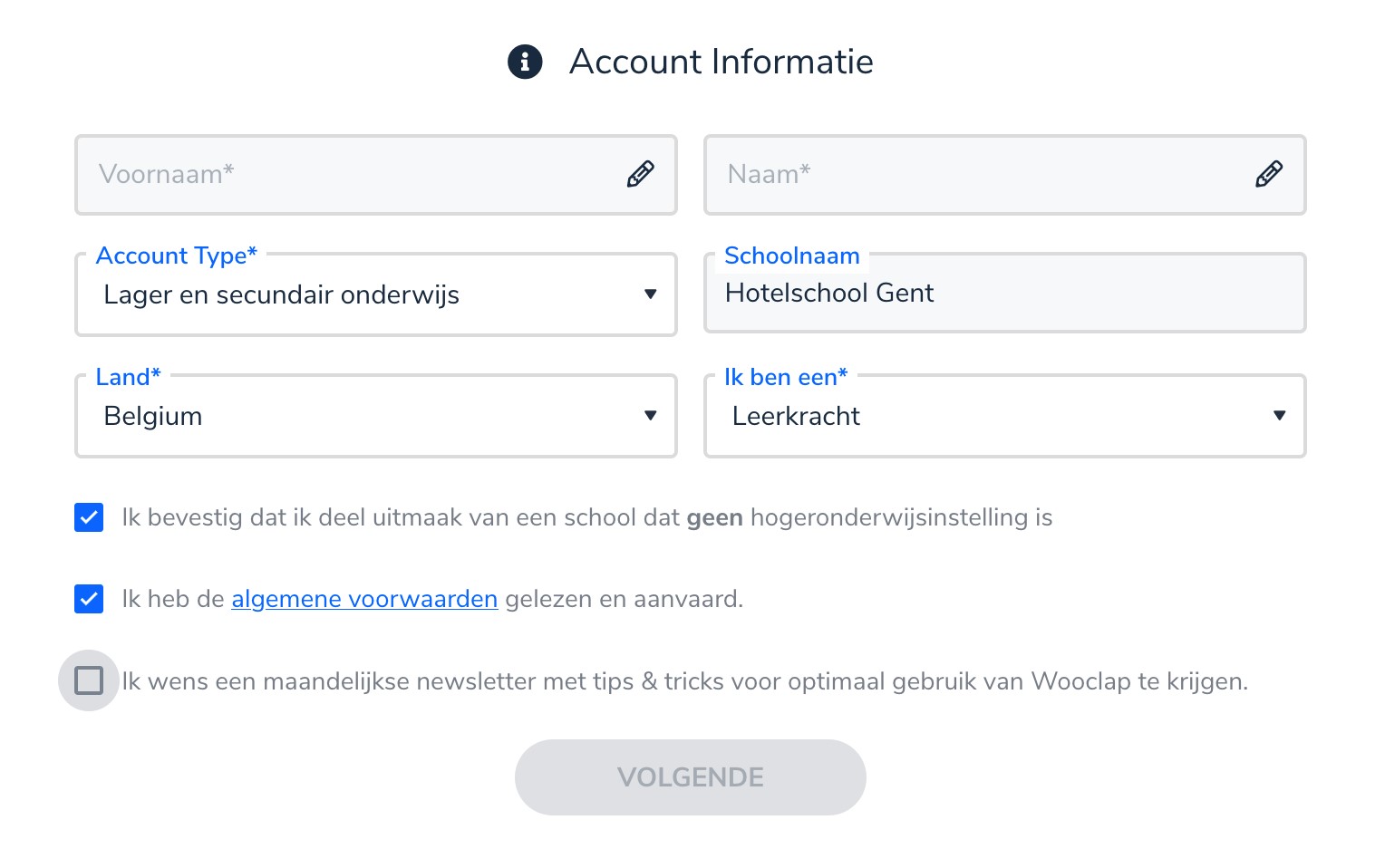Viewport: 1385px width, 868px height.
Task: Uncheck the 'geen hogeronderwijsinstelling' confirmation checkbox
Action: point(89,518)
